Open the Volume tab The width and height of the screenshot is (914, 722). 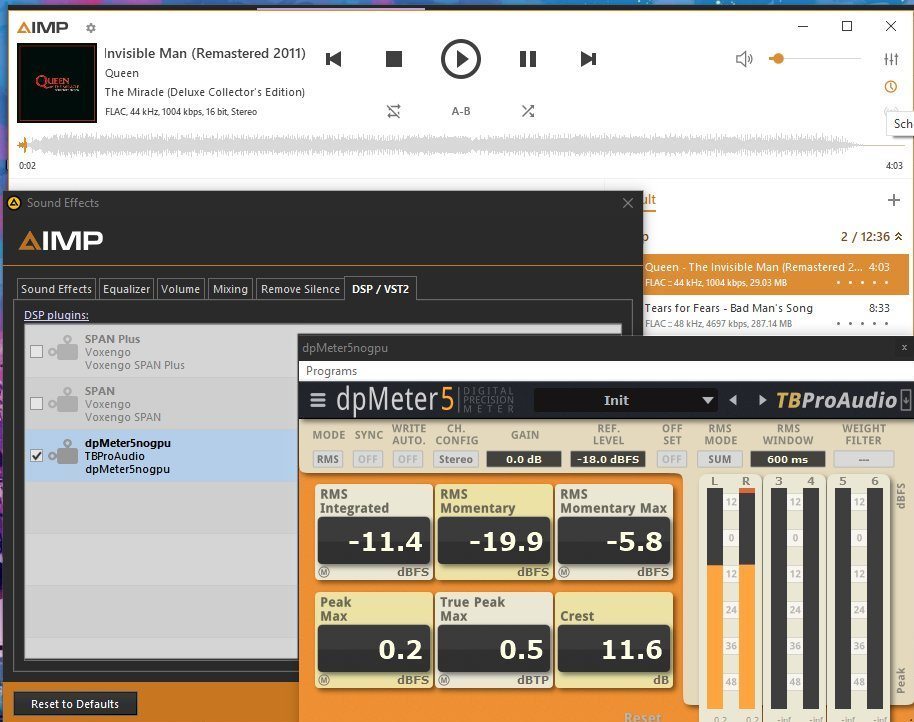[180, 289]
